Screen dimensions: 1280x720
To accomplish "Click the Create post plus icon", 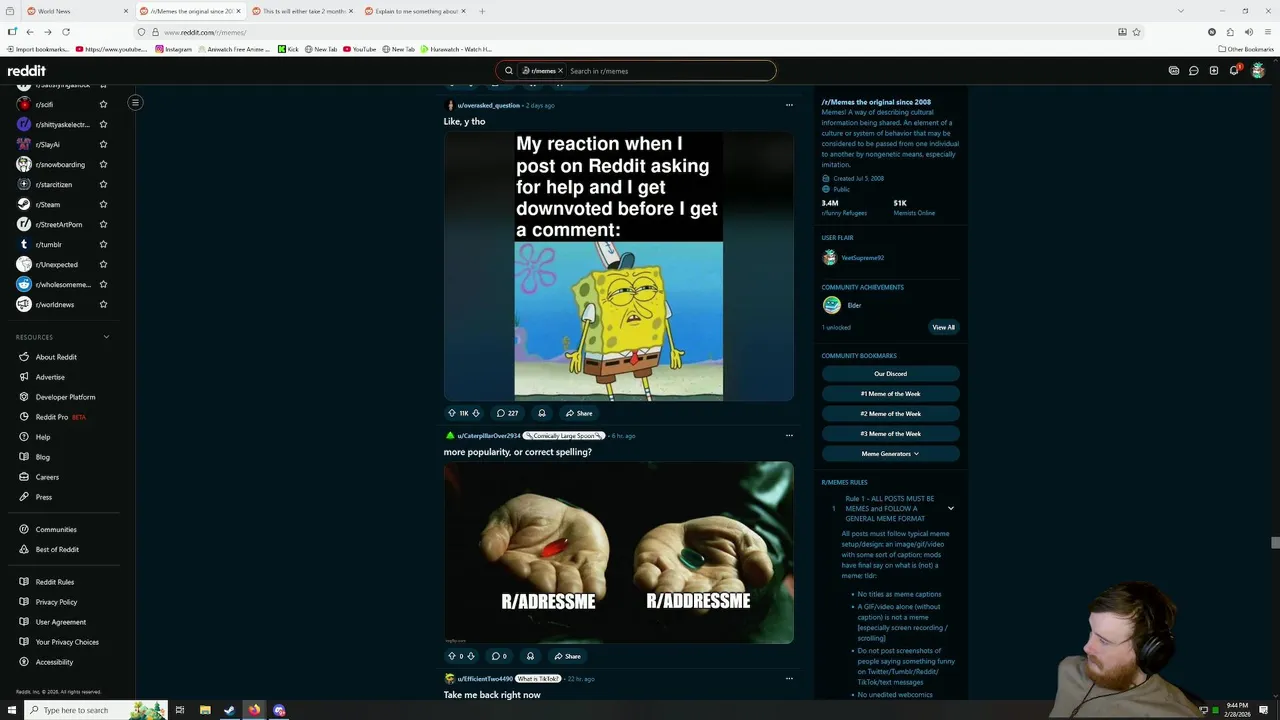I will coord(1214,71).
